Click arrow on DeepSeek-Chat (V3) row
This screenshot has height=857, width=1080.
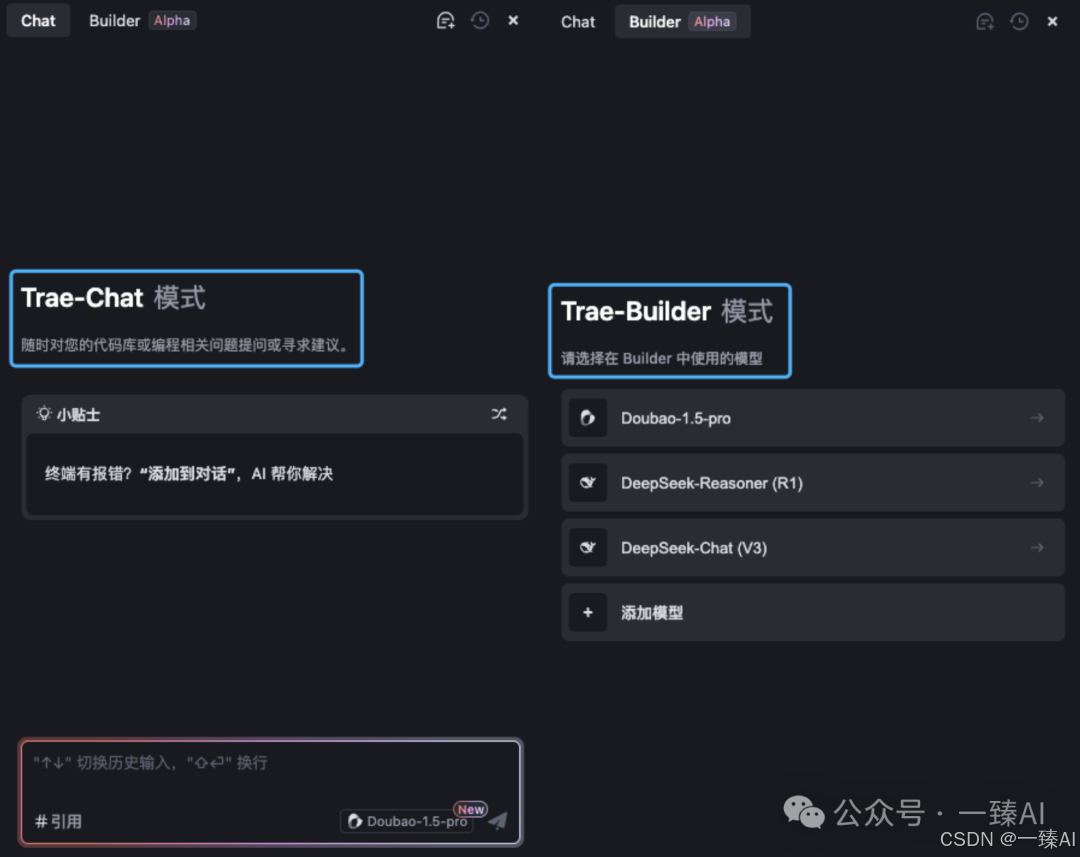click(x=1037, y=548)
